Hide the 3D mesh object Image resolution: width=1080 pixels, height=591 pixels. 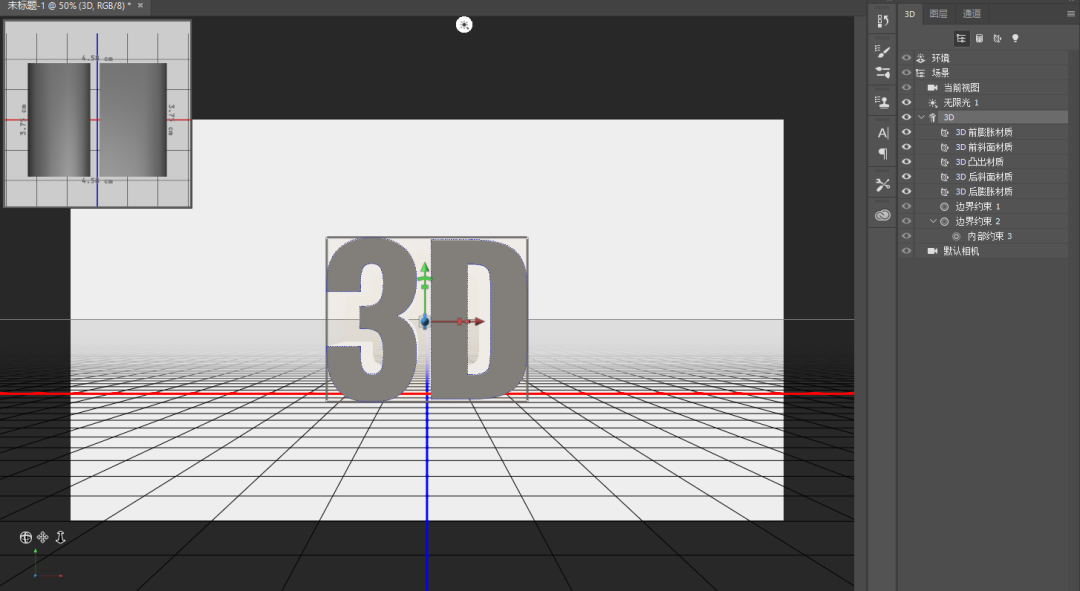906,117
